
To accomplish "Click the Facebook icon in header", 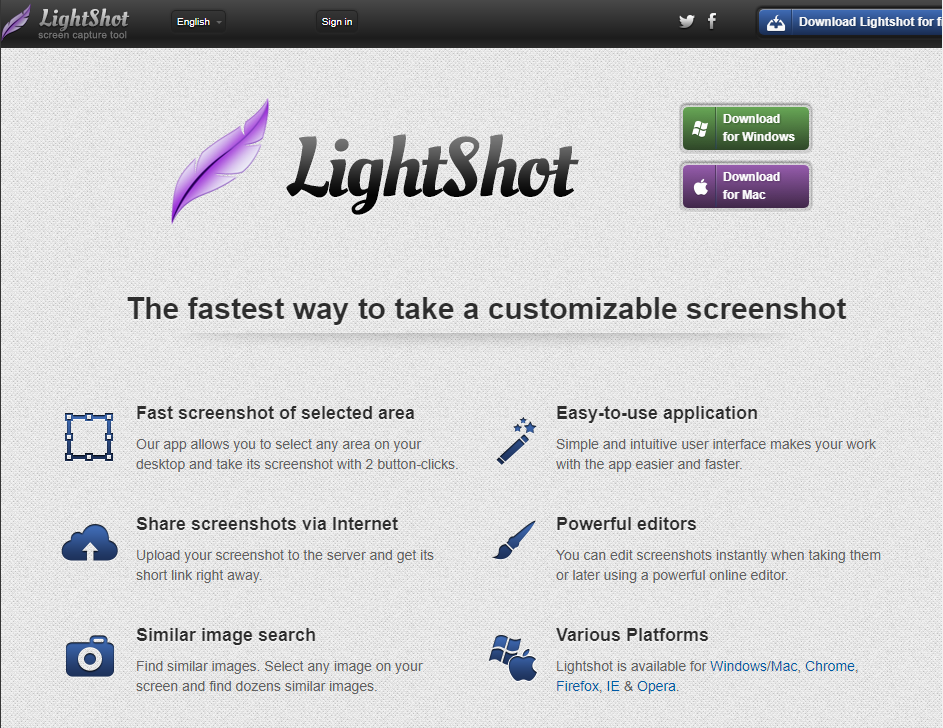I will click(712, 21).
